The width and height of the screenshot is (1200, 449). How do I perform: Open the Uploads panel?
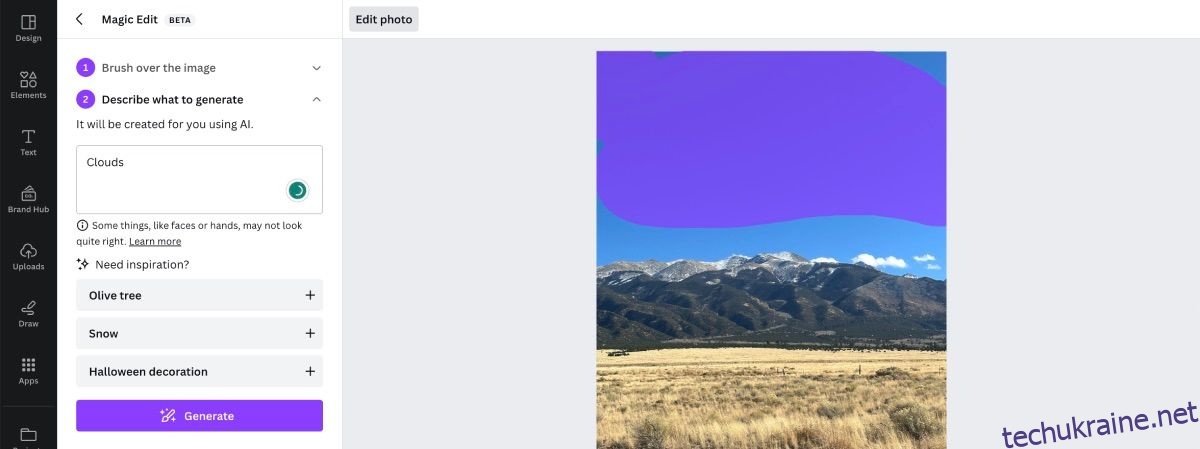coord(28,256)
